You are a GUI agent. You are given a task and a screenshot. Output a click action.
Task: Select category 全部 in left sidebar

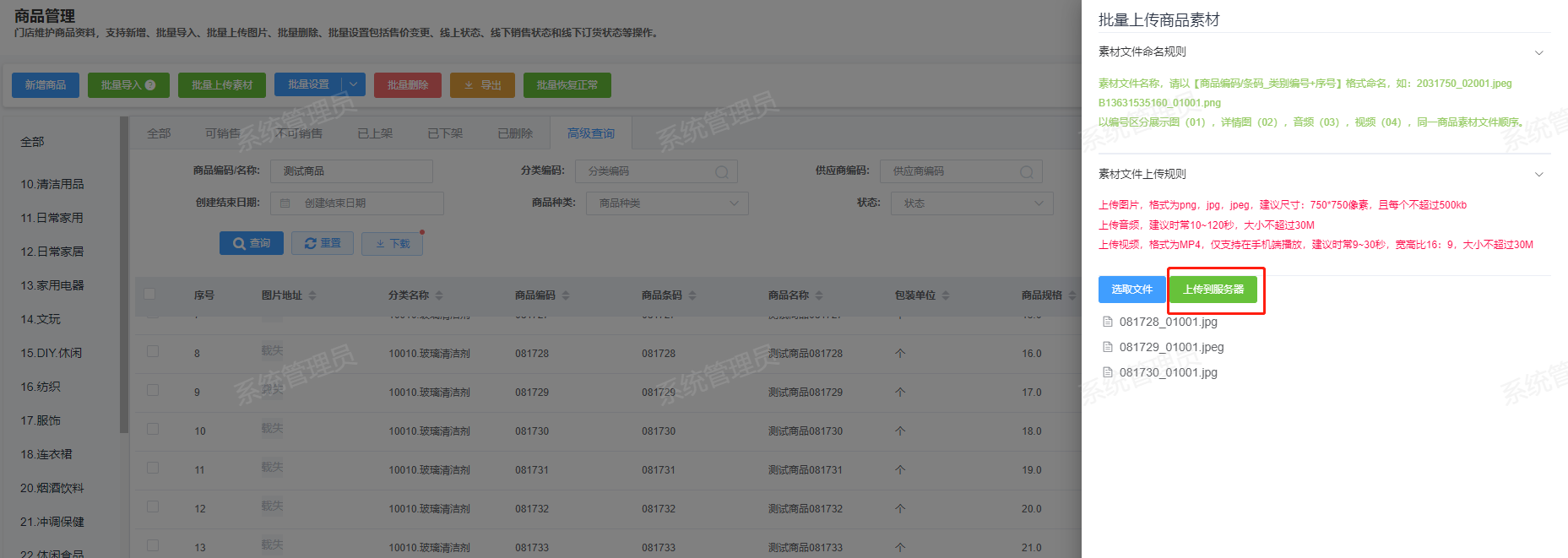click(32, 142)
